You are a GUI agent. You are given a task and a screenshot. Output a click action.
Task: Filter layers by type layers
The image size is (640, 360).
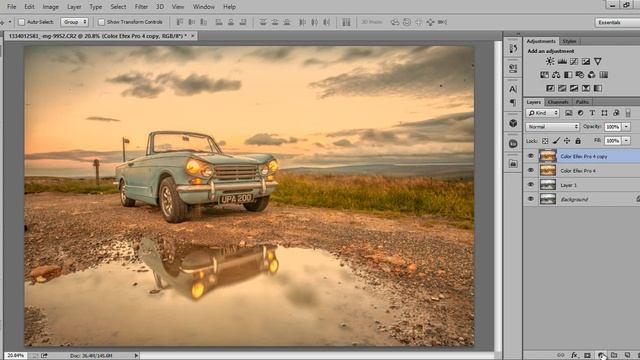pyautogui.click(x=592, y=113)
